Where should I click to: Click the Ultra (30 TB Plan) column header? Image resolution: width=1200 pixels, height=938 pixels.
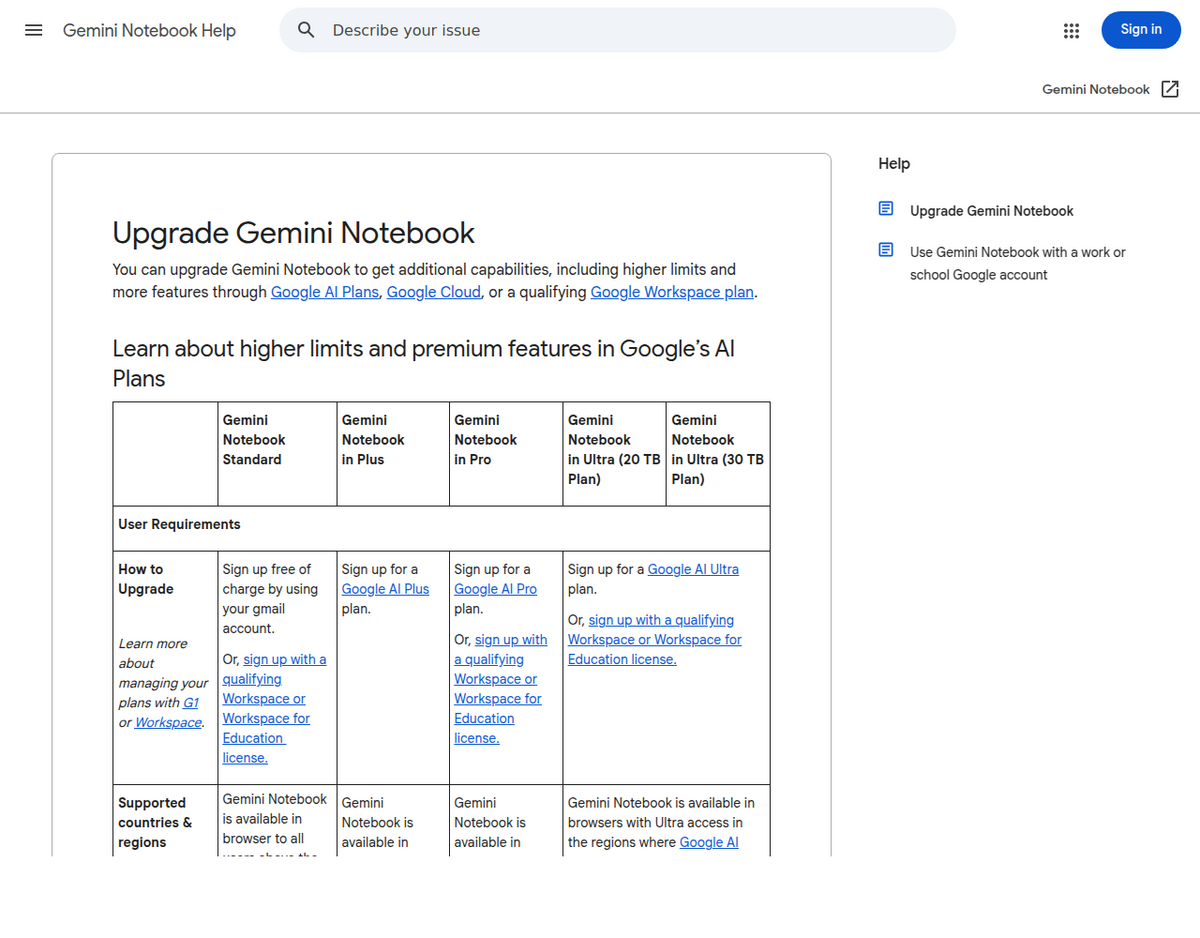pos(718,450)
